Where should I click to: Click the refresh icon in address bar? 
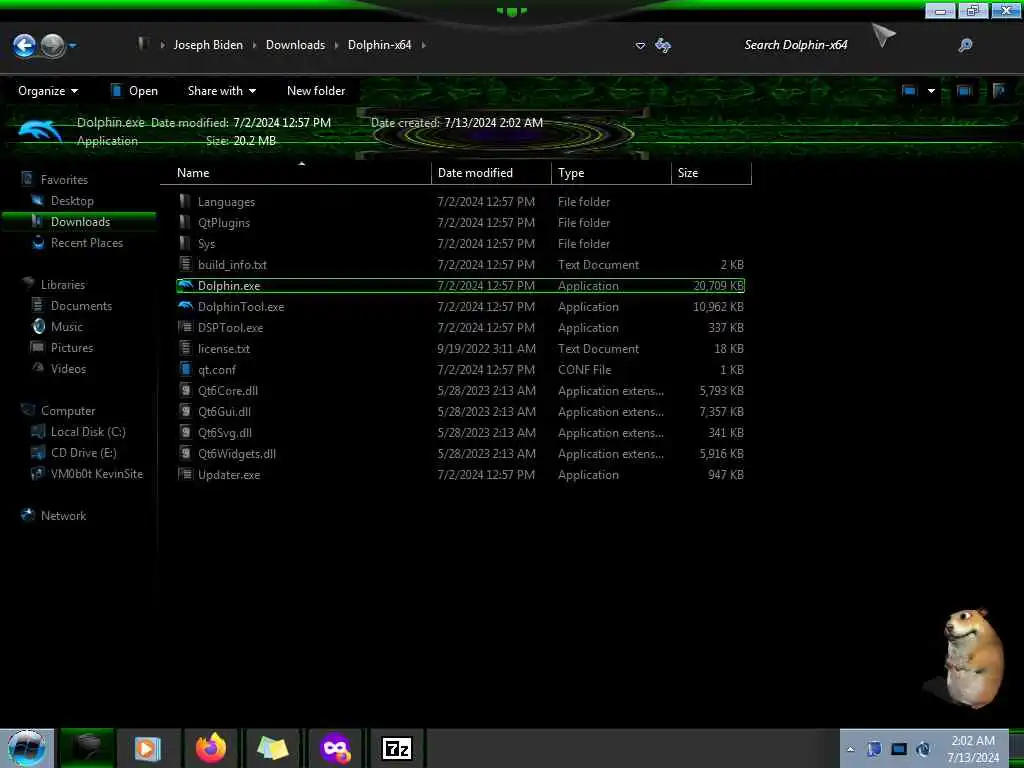click(x=663, y=45)
